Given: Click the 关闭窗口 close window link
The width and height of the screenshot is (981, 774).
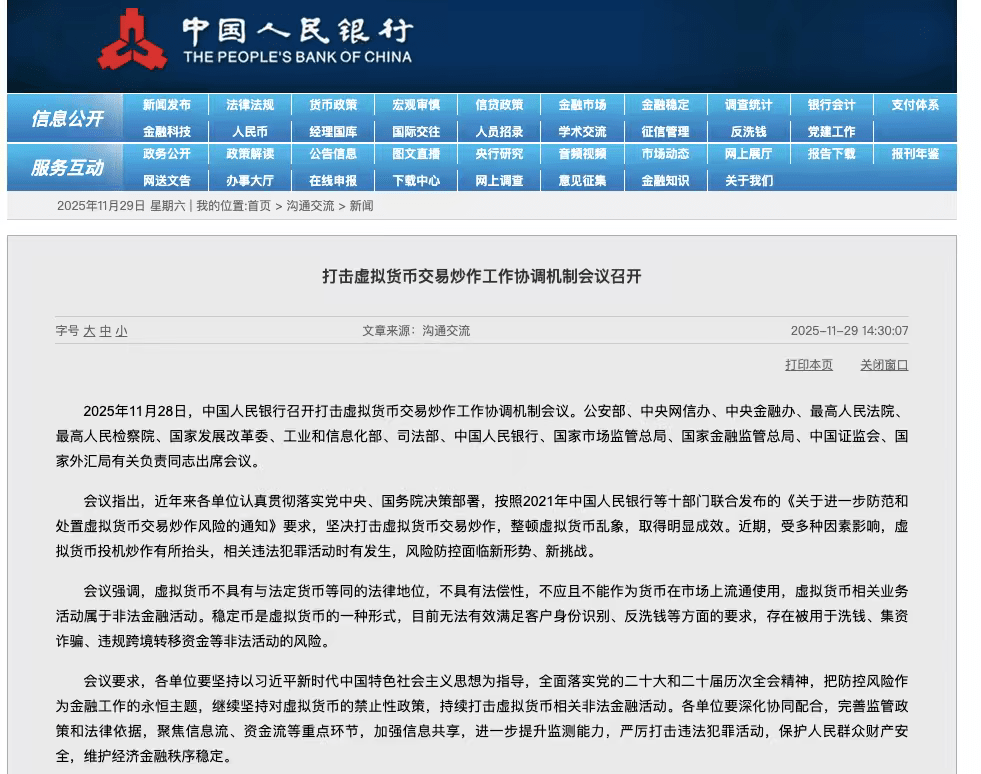Looking at the screenshot, I should click(884, 365).
